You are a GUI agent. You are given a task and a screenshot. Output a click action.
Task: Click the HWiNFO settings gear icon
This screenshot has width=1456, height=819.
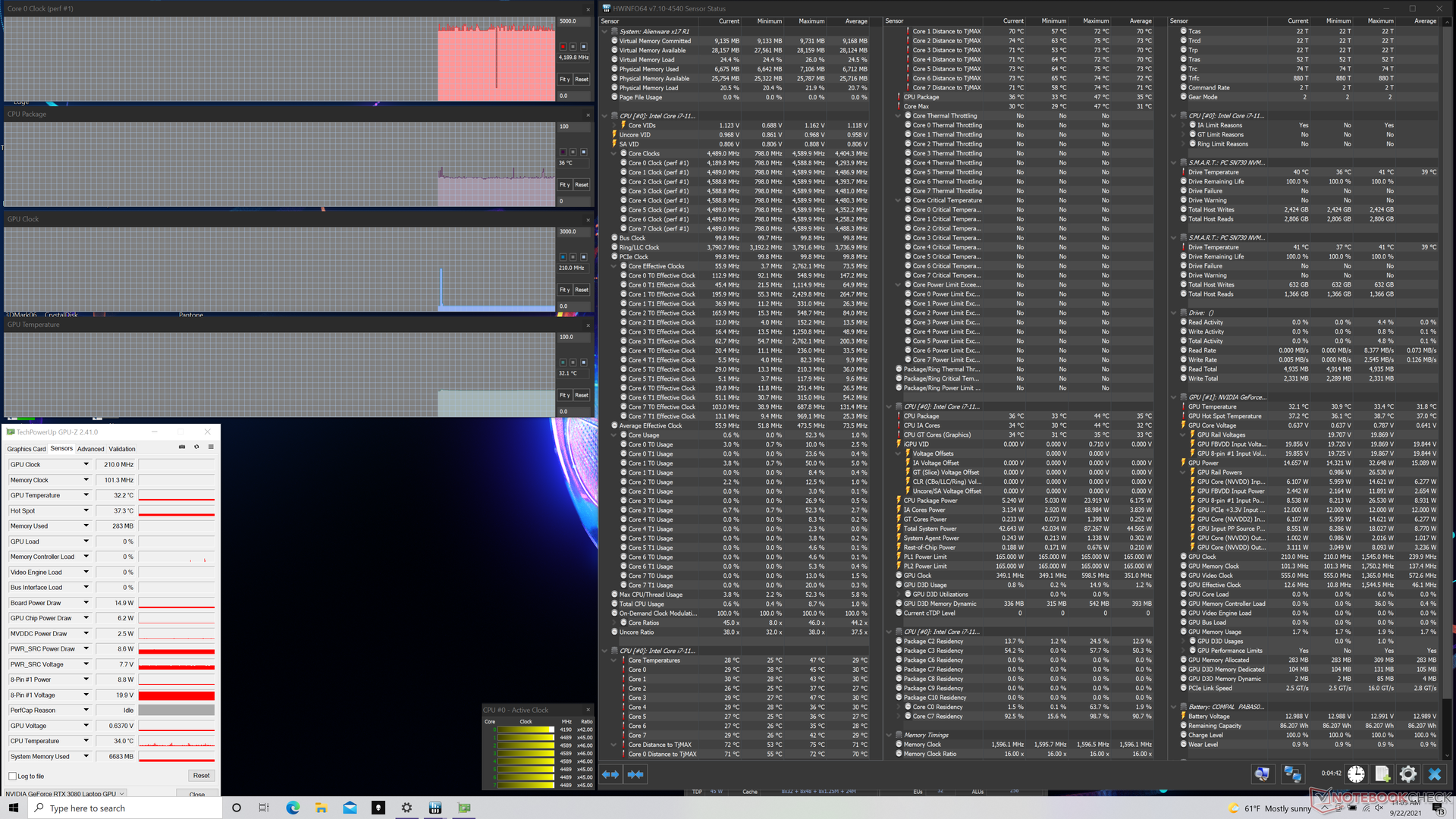pos(1407,774)
